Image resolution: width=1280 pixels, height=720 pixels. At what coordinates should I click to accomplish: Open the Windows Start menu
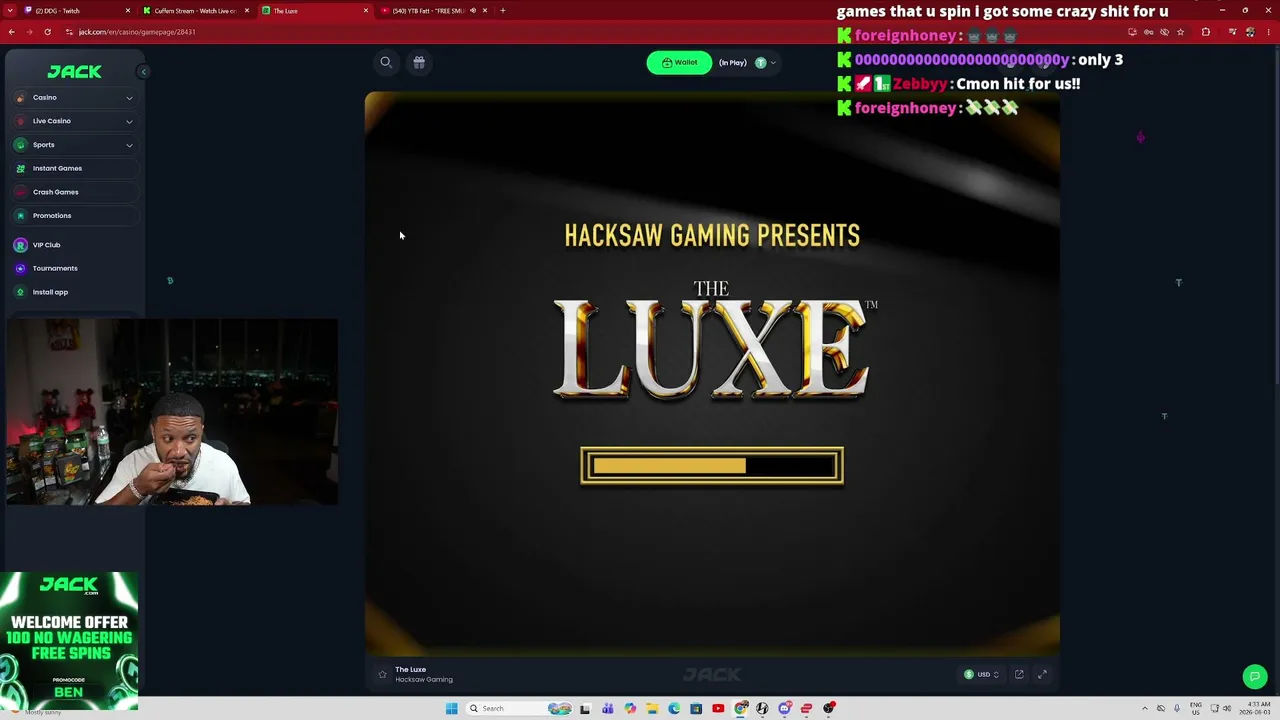pos(452,709)
